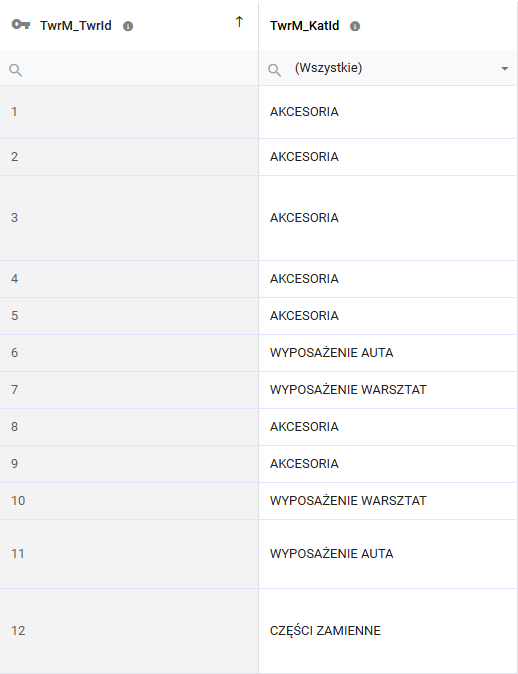Click info icon next to TwrM_TwrId header
Viewport: 518px width, 674px height.
[128, 26]
